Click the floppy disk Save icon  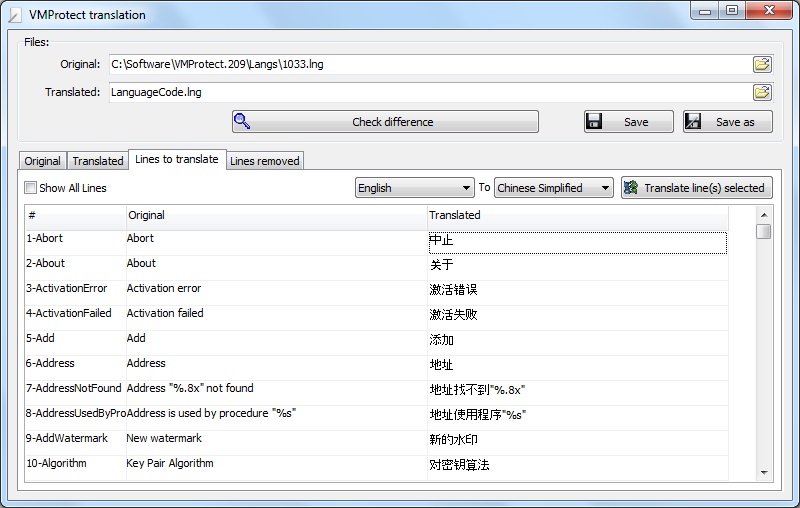coord(594,121)
